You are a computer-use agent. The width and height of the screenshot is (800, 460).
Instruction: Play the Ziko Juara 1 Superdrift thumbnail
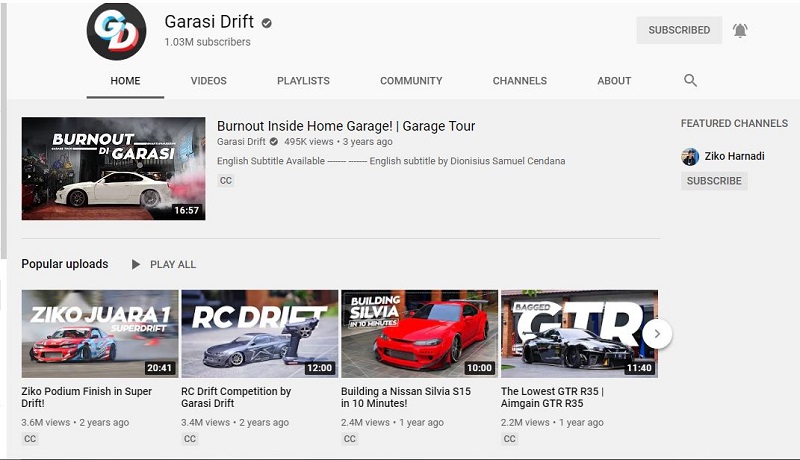pos(100,334)
